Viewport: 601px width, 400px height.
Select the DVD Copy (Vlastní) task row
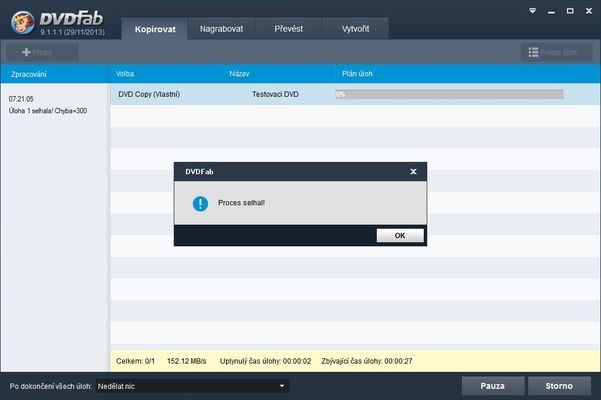(x=355, y=94)
